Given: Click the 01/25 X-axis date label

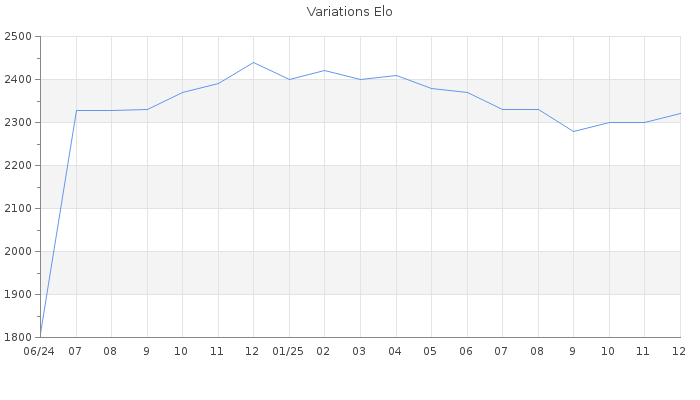Looking at the screenshot, I should click(x=288, y=352).
